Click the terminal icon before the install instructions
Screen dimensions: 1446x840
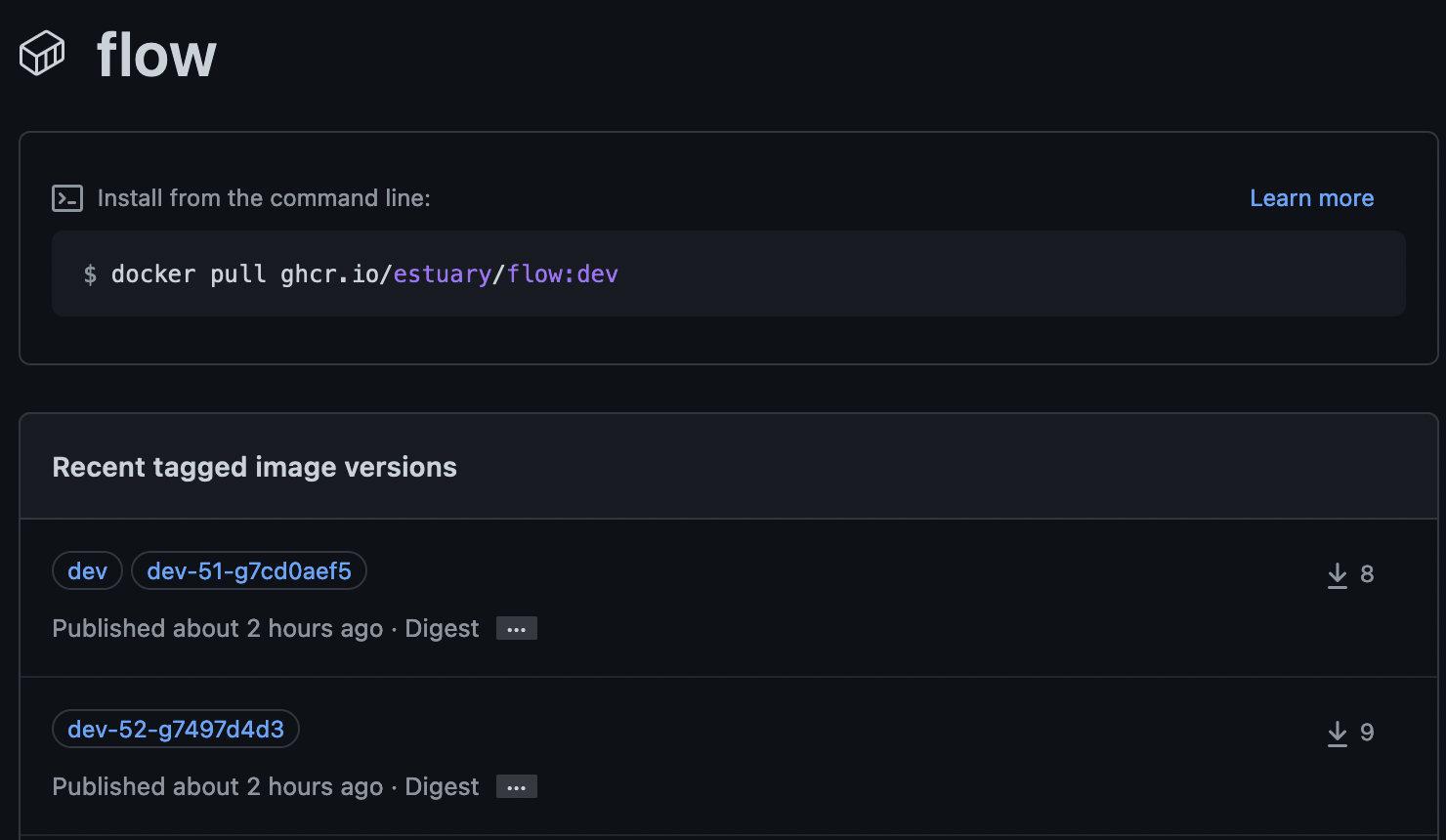(66, 197)
